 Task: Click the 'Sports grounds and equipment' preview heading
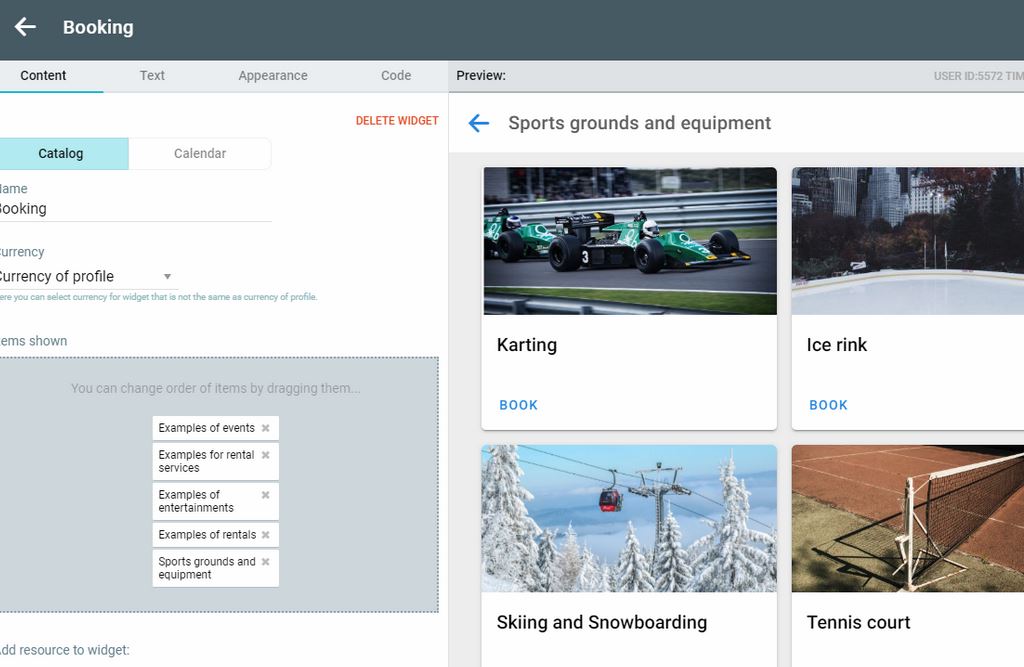point(640,123)
